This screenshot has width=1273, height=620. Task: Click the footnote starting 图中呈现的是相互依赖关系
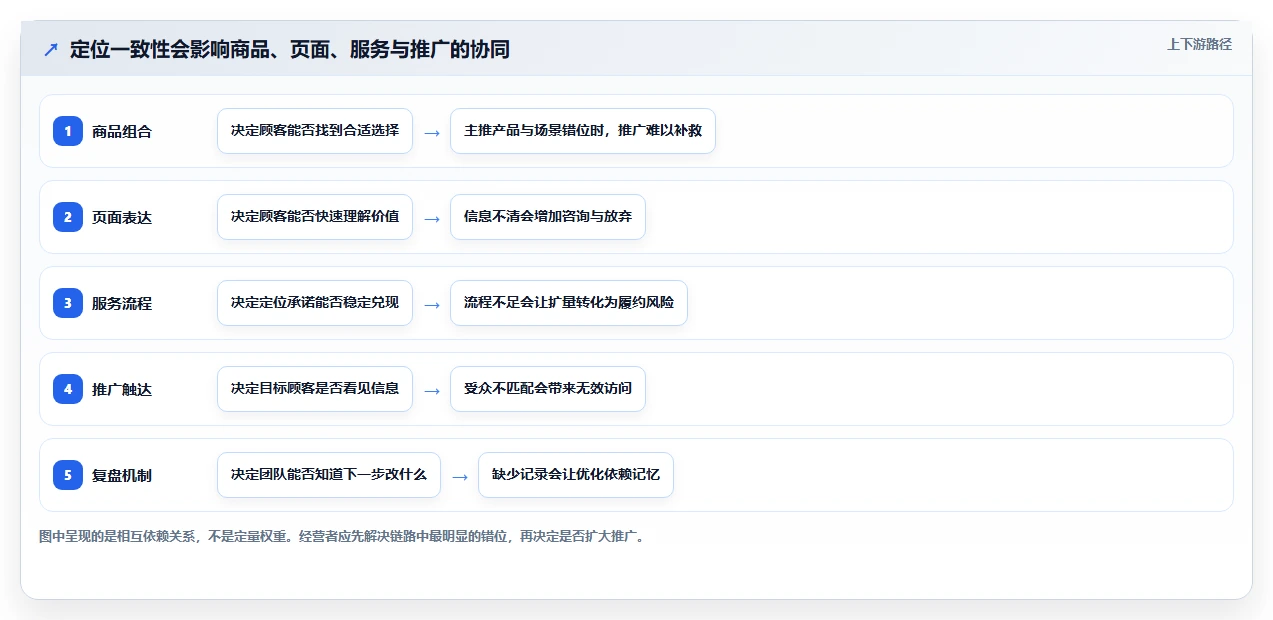(x=343, y=536)
